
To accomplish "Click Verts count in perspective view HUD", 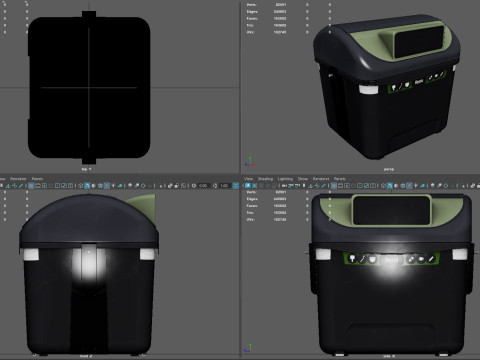I will [x=280, y=5].
